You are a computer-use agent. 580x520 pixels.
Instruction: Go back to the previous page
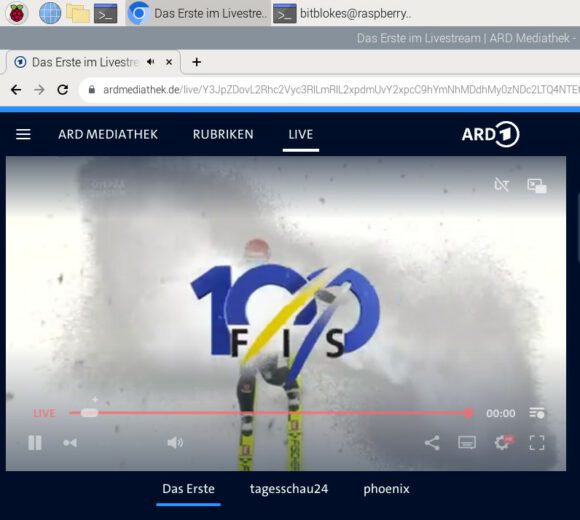click(16, 90)
